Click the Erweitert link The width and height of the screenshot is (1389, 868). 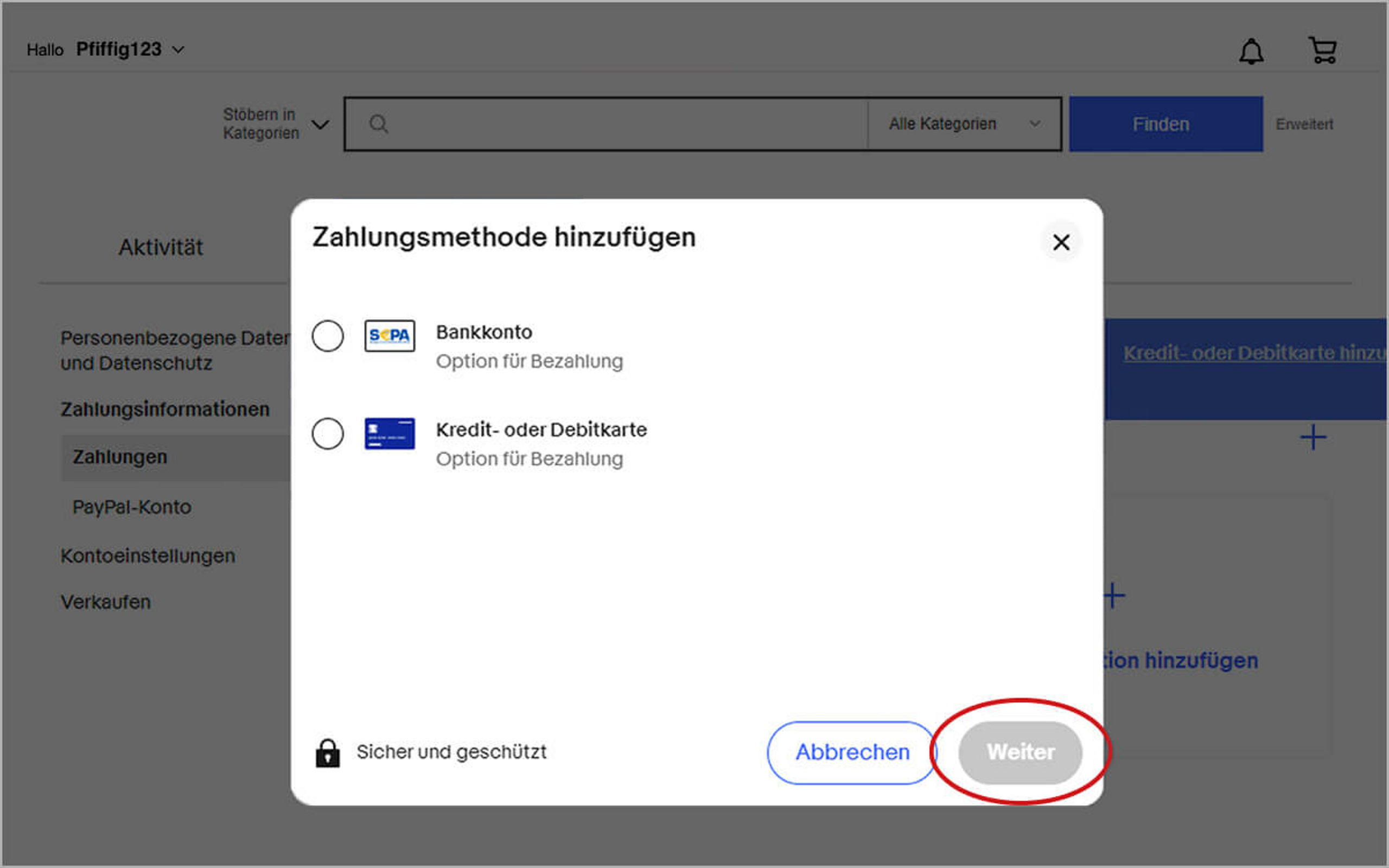pos(1303,124)
